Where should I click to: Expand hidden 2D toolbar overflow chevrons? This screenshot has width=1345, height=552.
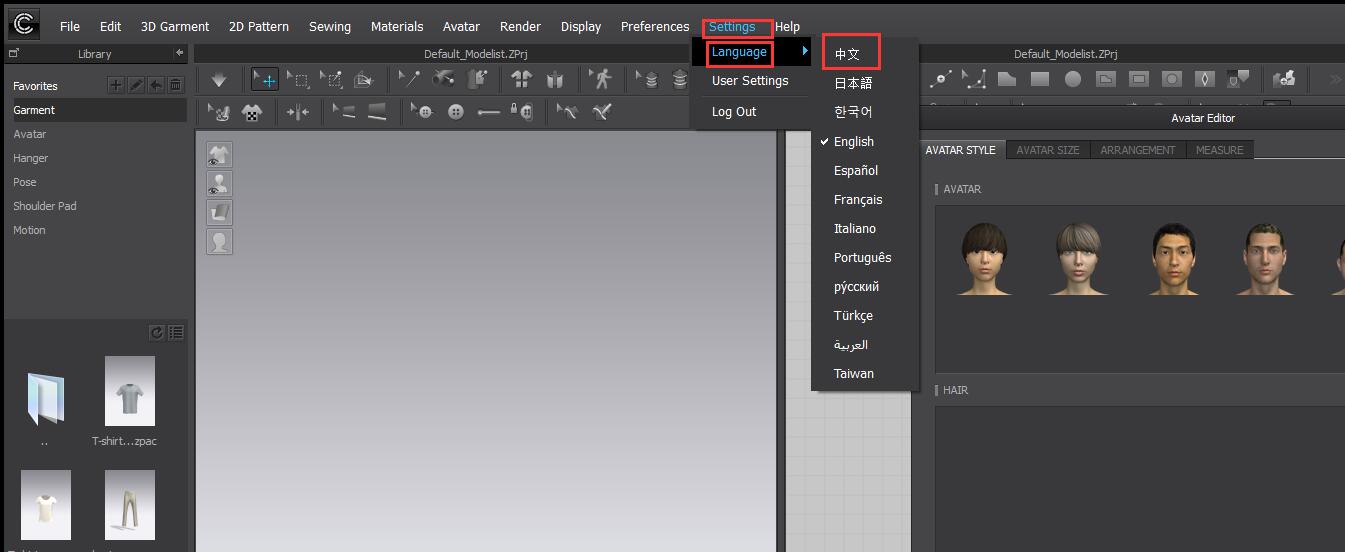(x=1335, y=79)
